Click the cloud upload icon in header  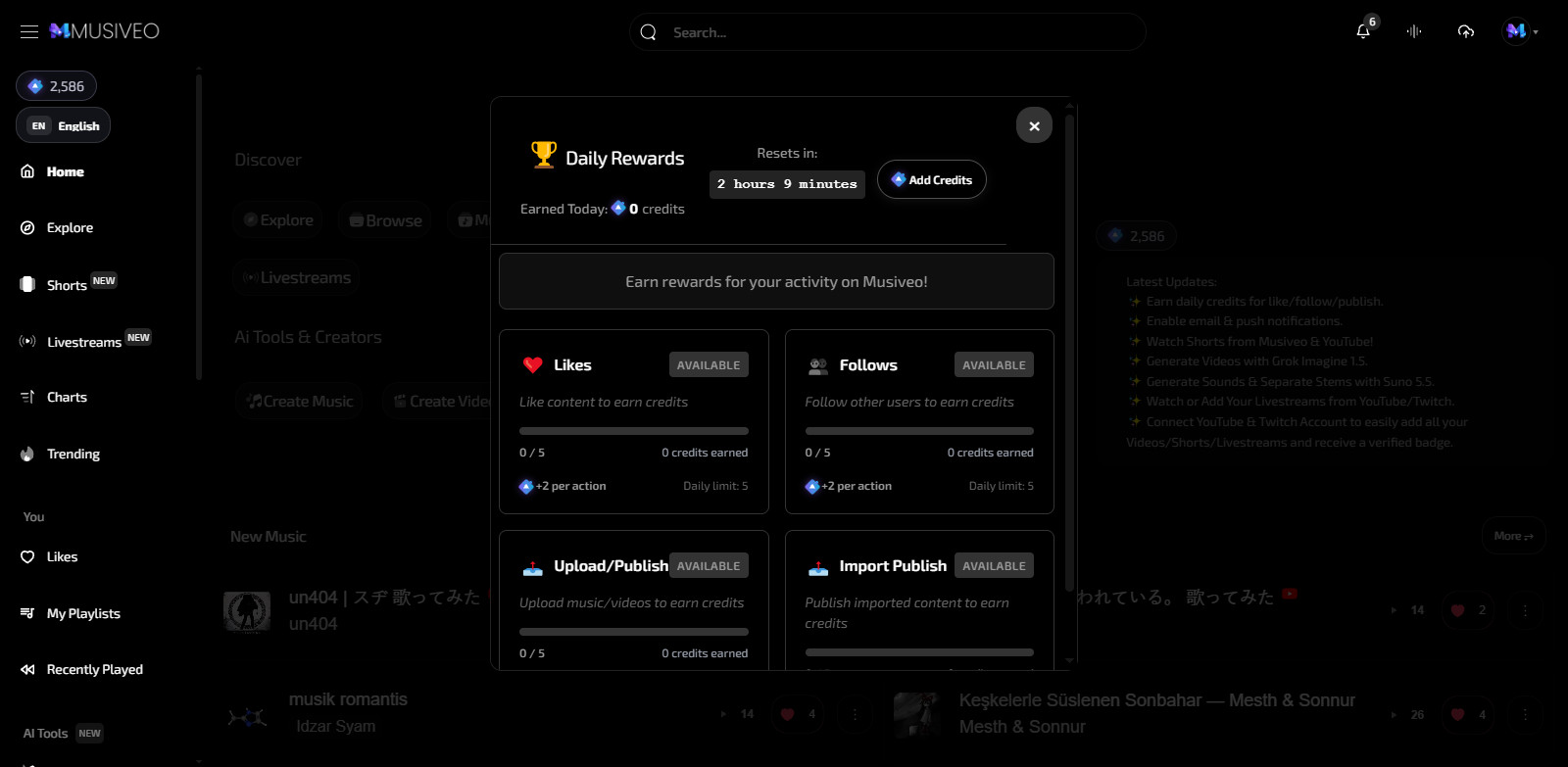click(1466, 31)
